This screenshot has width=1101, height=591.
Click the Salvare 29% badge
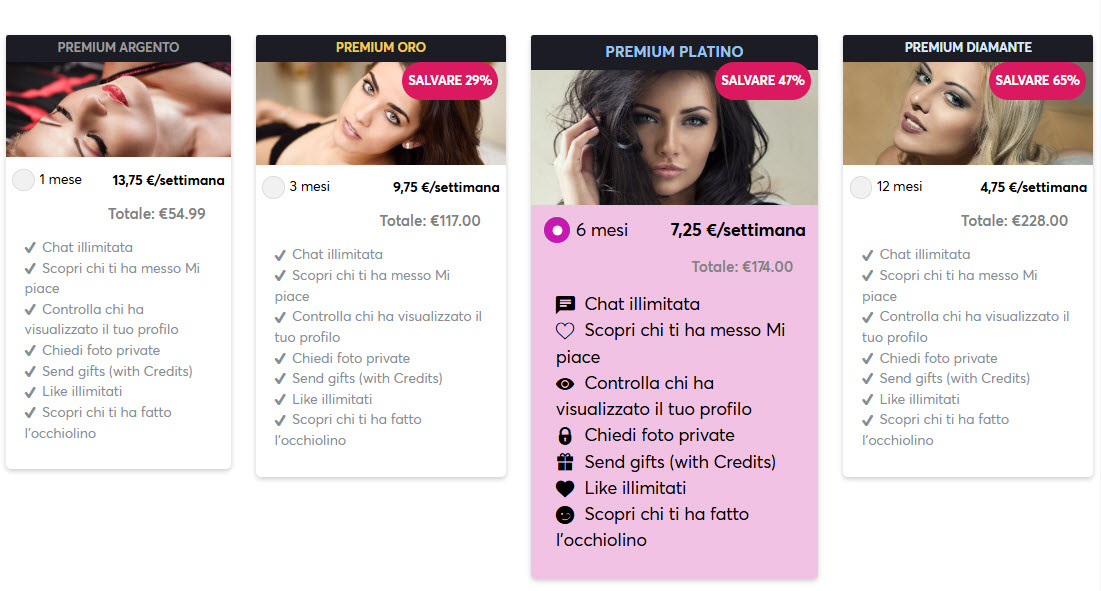point(450,80)
